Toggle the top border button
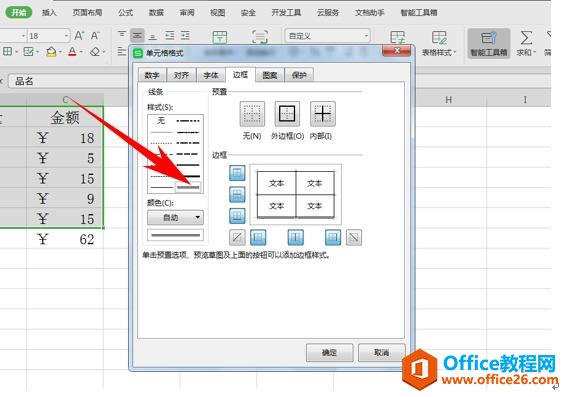565x397 pixels. pyautogui.click(x=237, y=173)
